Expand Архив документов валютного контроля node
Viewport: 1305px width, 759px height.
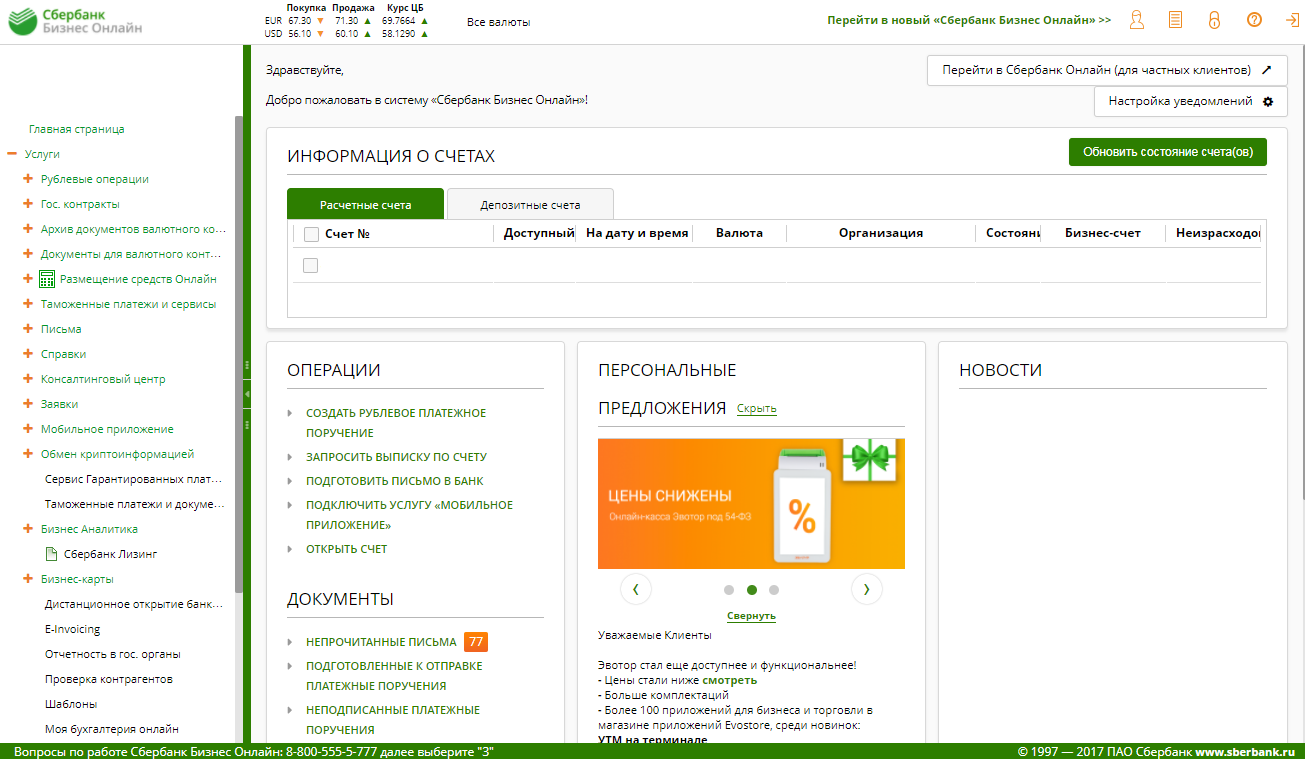[x=28, y=229]
